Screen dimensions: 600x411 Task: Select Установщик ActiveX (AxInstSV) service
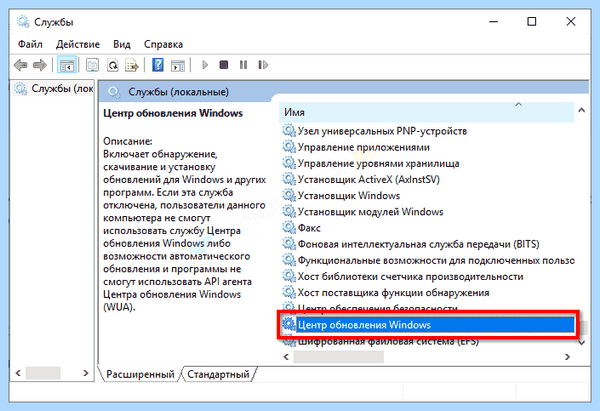coord(369,179)
